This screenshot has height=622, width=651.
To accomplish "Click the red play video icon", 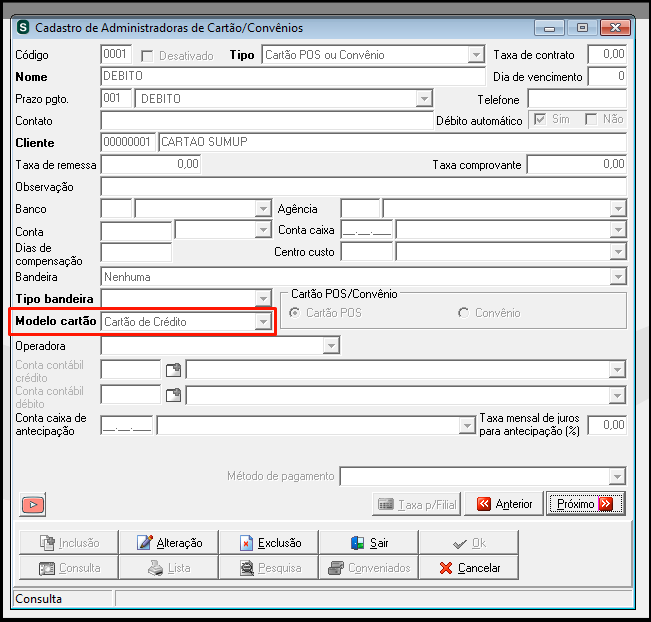I will pos(33,504).
